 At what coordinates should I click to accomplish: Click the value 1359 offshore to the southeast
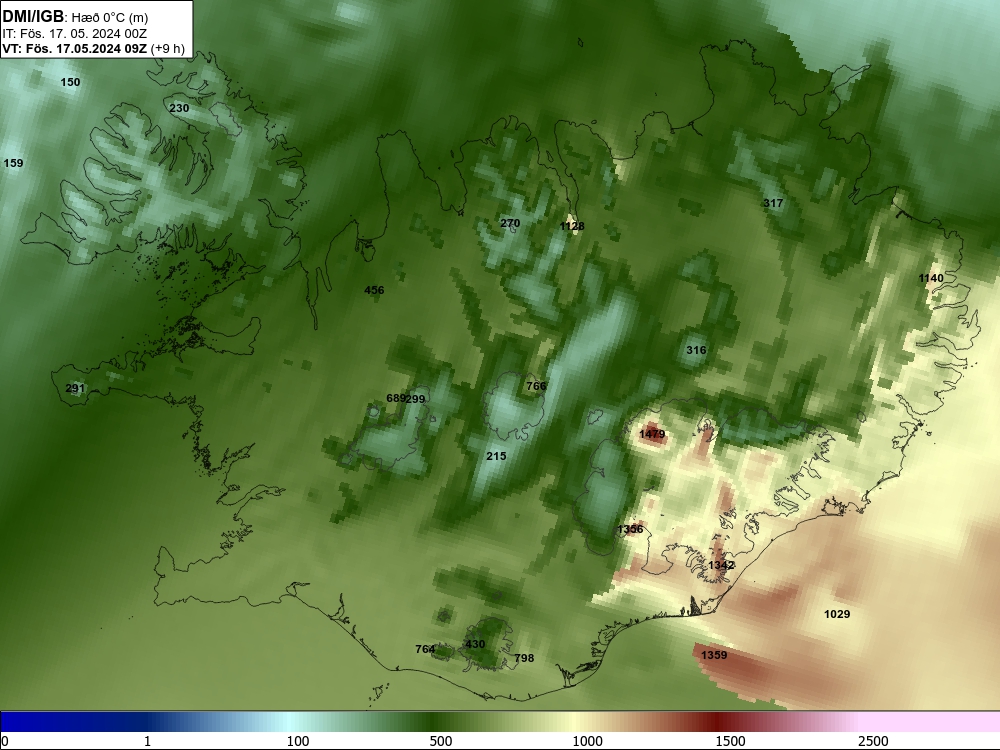tap(714, 655)
